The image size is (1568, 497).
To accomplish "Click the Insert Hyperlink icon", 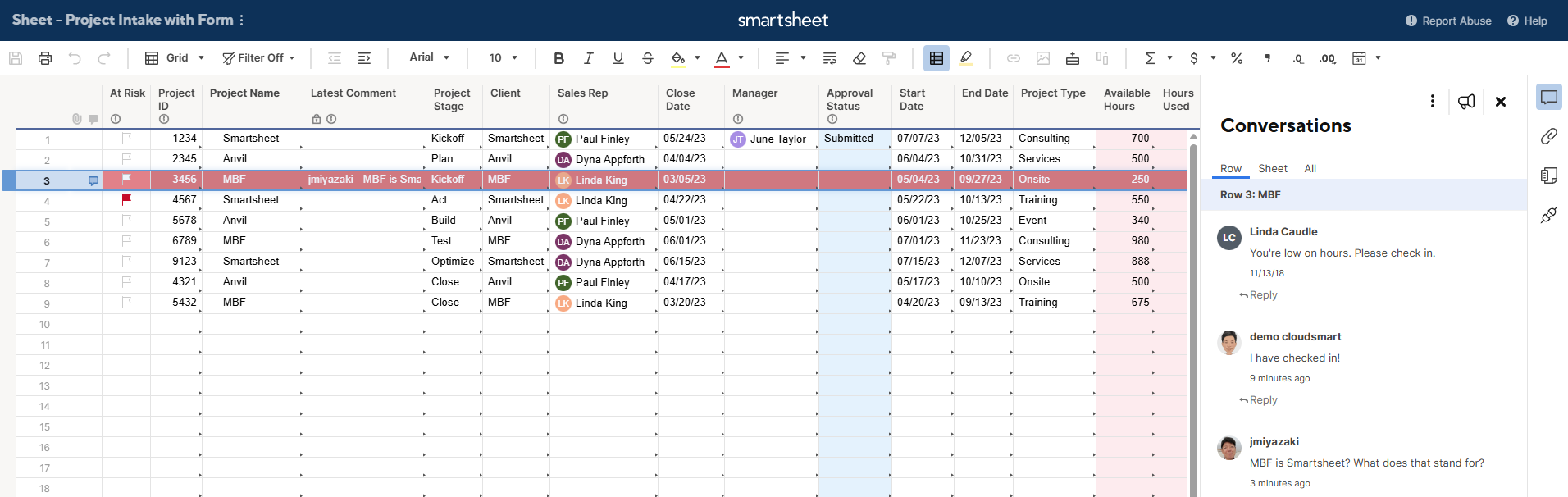I will (1014, 58).
